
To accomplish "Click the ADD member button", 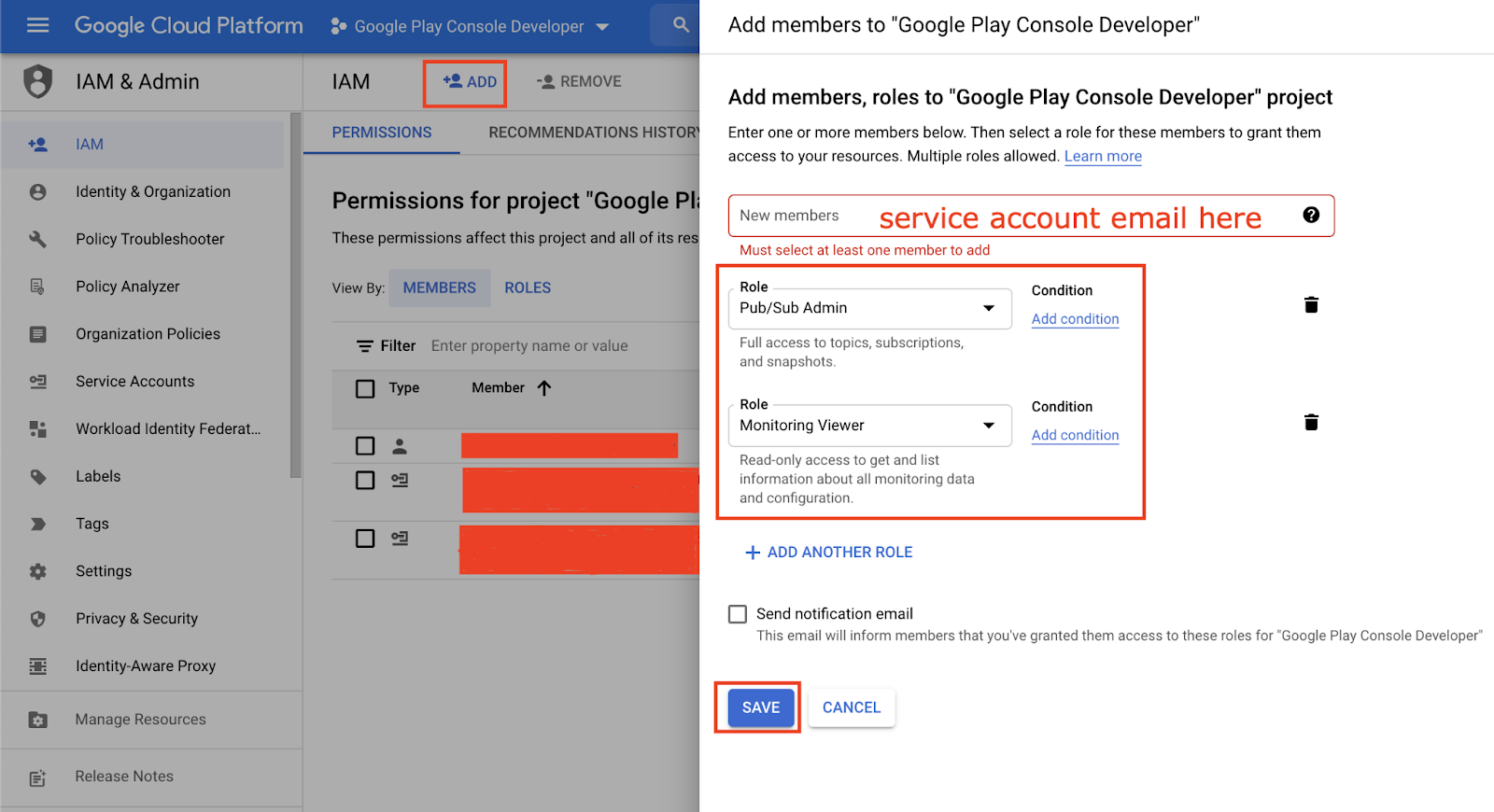I will tap(469, 82).
